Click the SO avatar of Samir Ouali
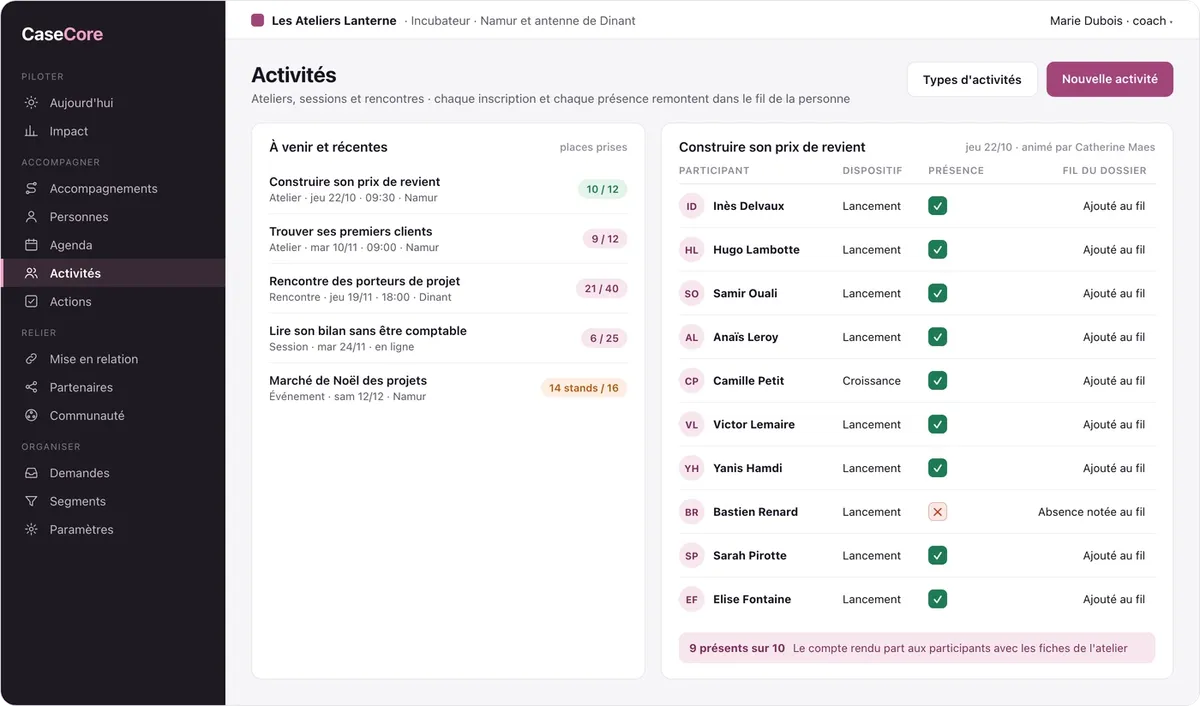The width and height of the screenshot is (1200, 706). 692,293
